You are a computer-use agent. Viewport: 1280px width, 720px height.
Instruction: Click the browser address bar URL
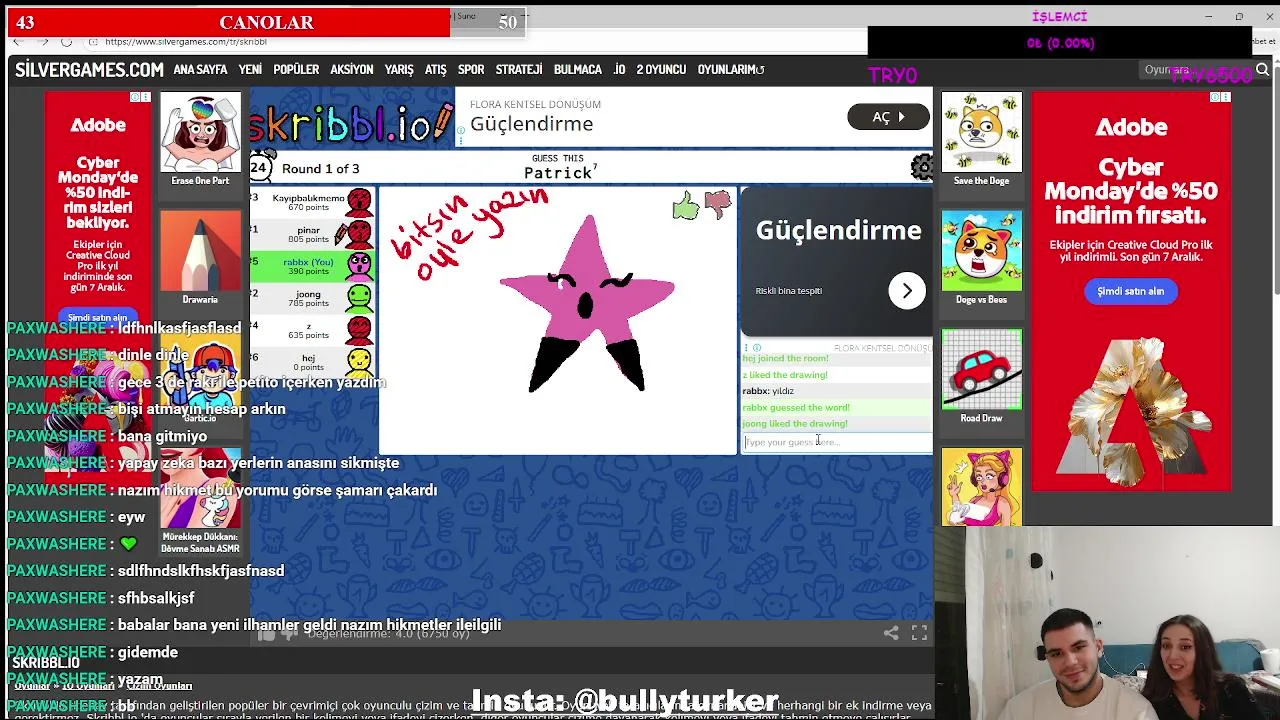pyautogui.click(x=186, y=42)
